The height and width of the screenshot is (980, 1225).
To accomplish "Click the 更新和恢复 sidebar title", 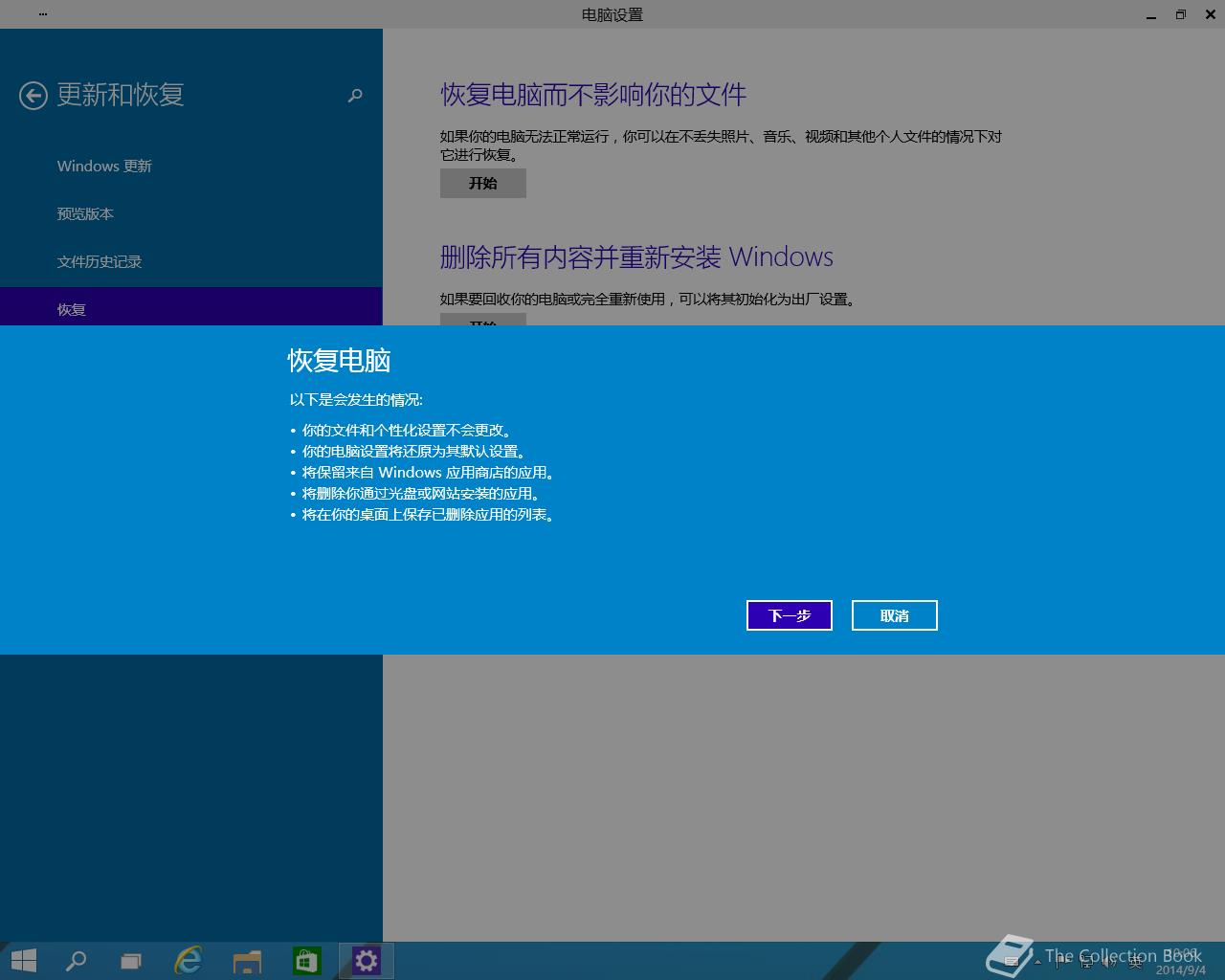I will click(121, 95).
